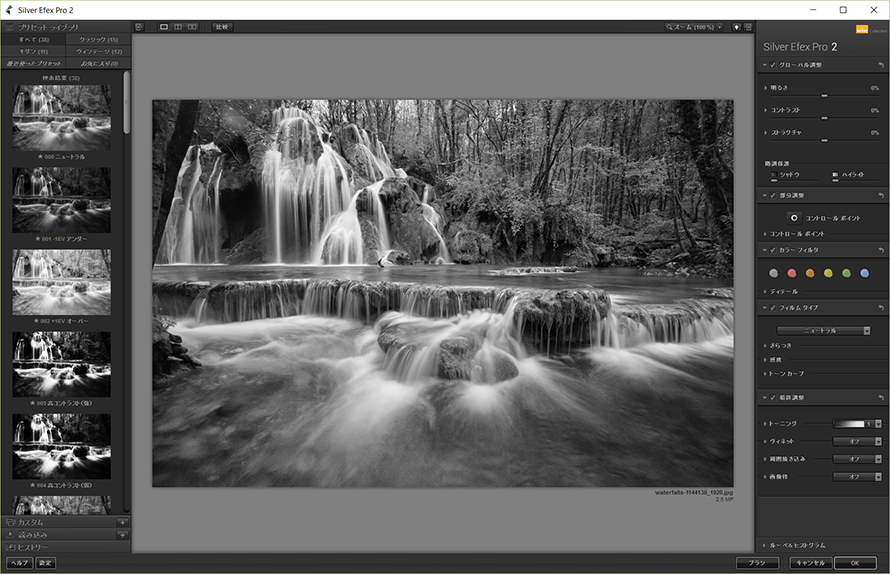
Task: Expand the トーンカーブ section
Action: tap(765, 374)
